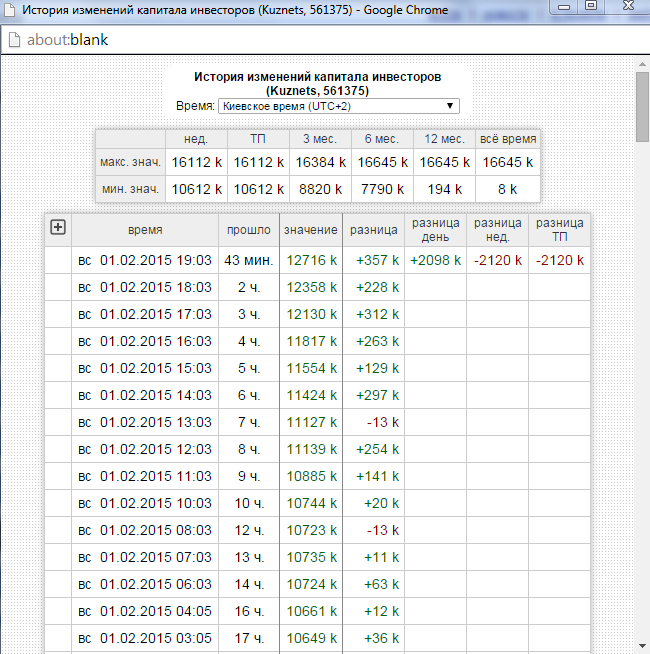Click the всё время summary header
Viewport: 650px width, 654px height.
507,139
